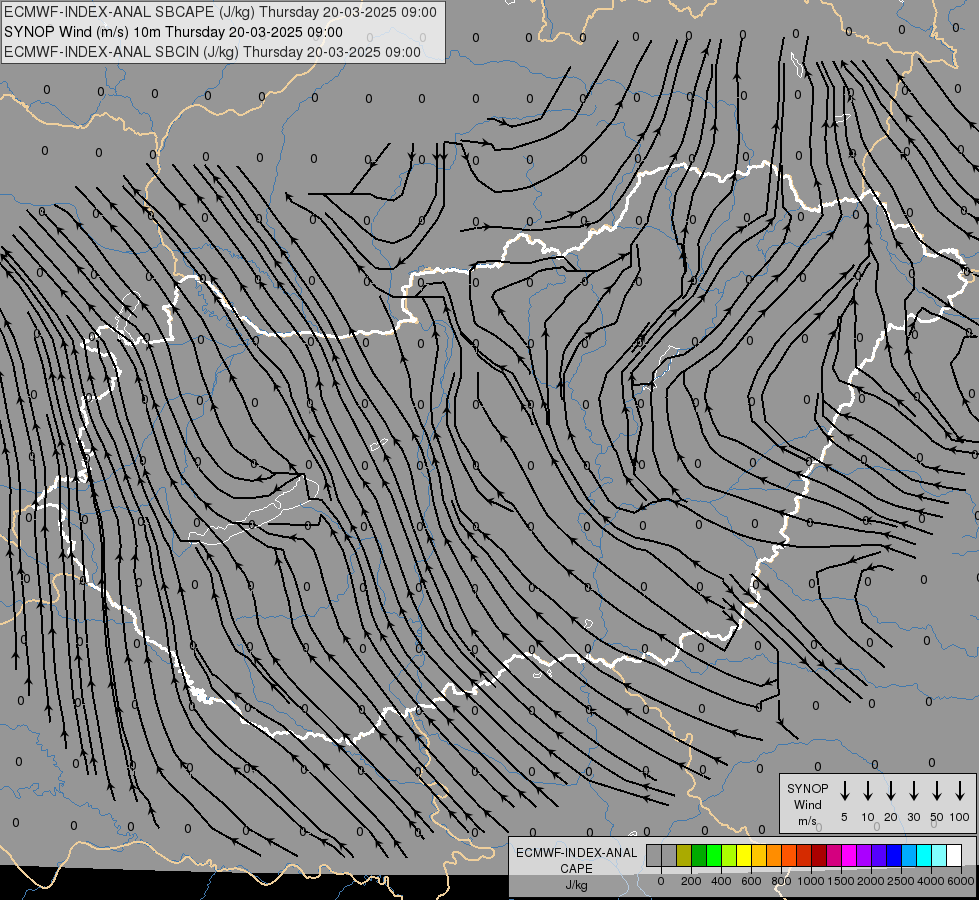Pick the olive CAPE legend swatch
Image resolution: width=979 pixels, height=900 pixels.
(684, 855)
